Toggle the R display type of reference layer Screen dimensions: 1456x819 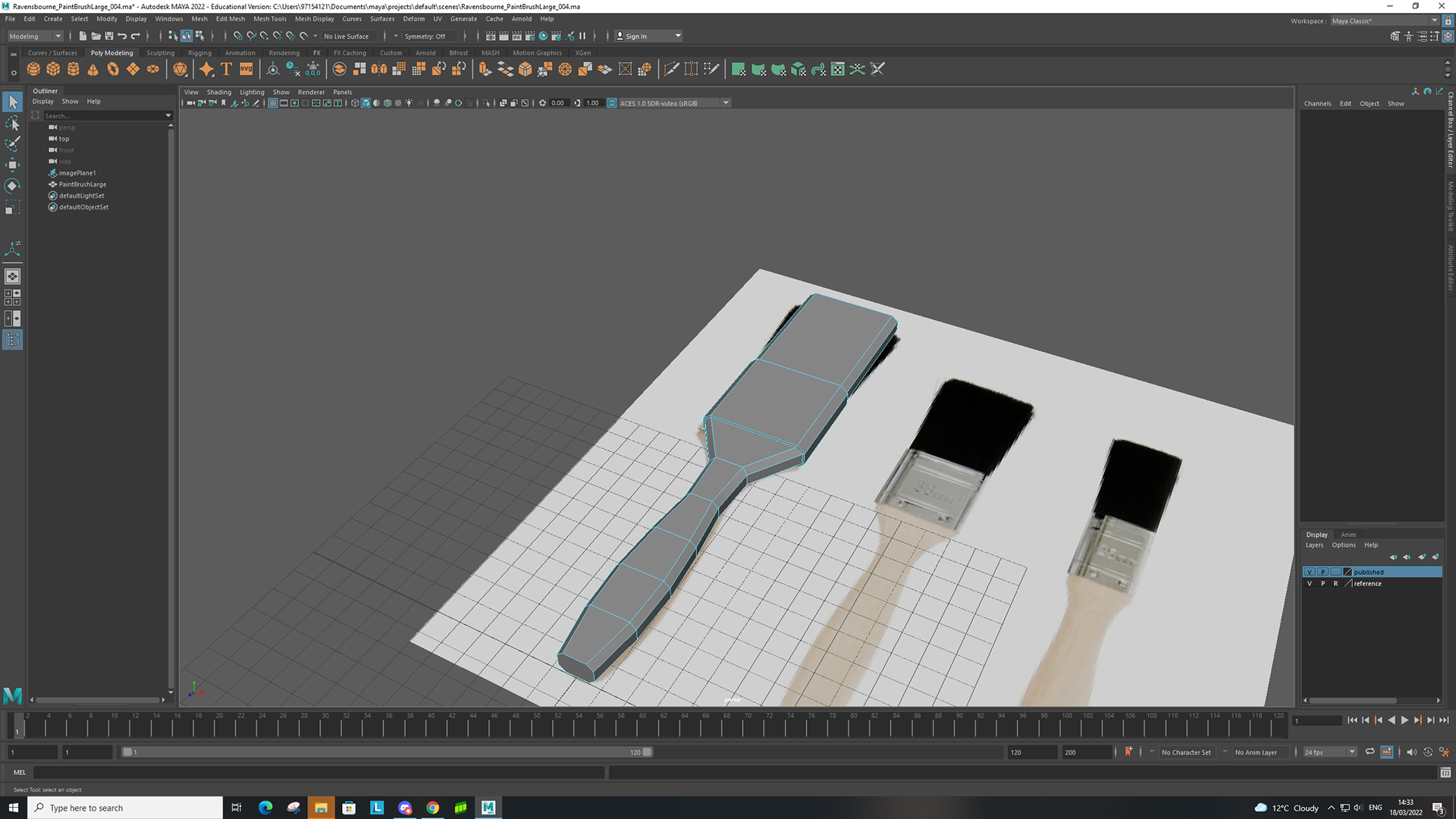(x=1335, y=583)
